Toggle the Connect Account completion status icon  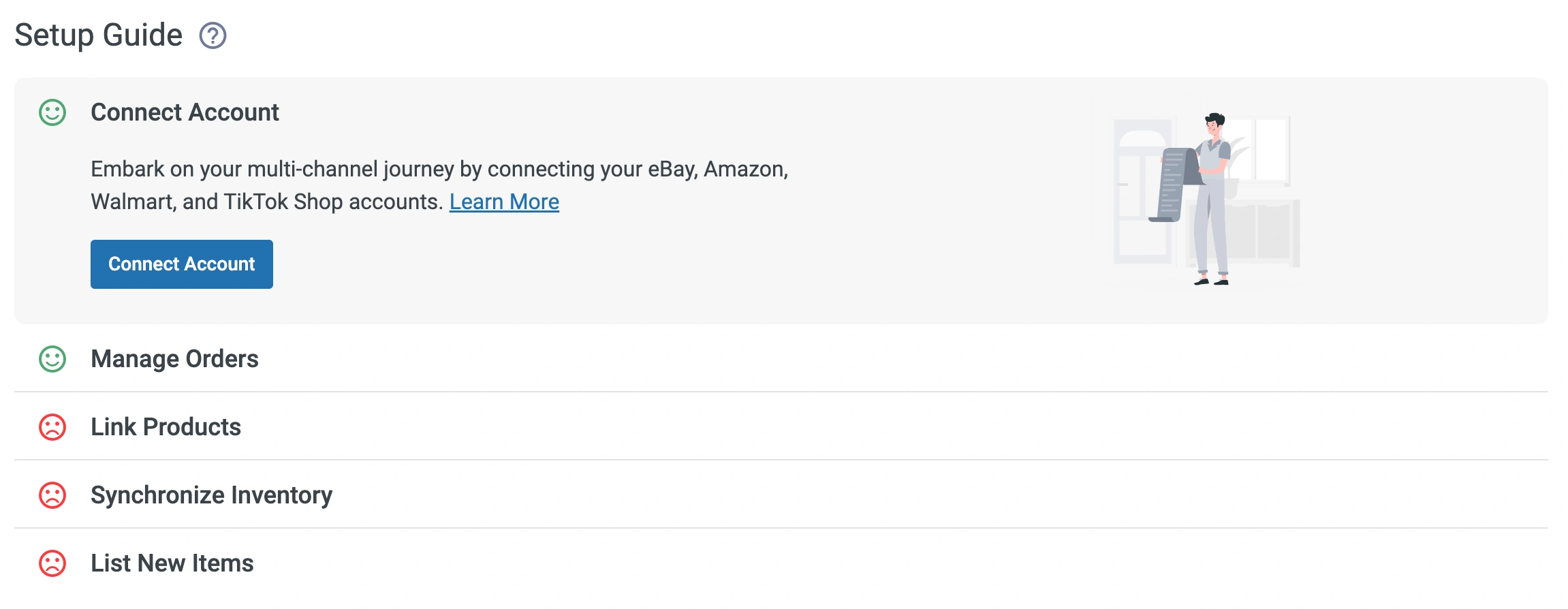coord(50,112)
